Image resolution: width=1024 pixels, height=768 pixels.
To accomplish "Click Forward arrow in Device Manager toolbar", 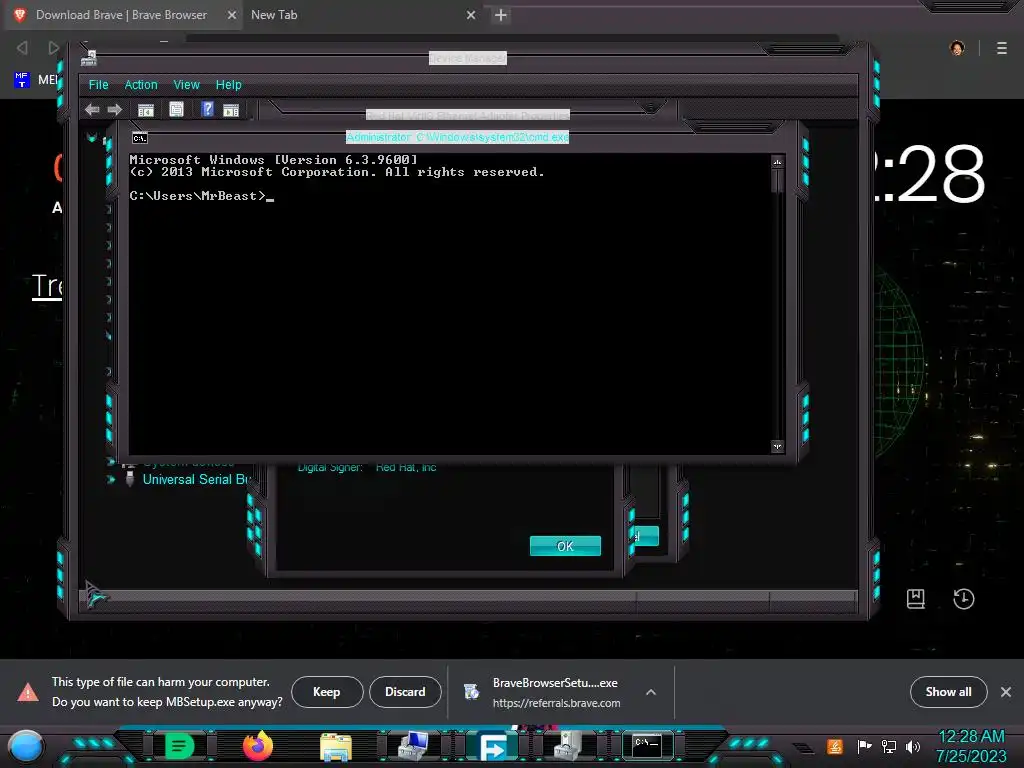I will 115,110.
